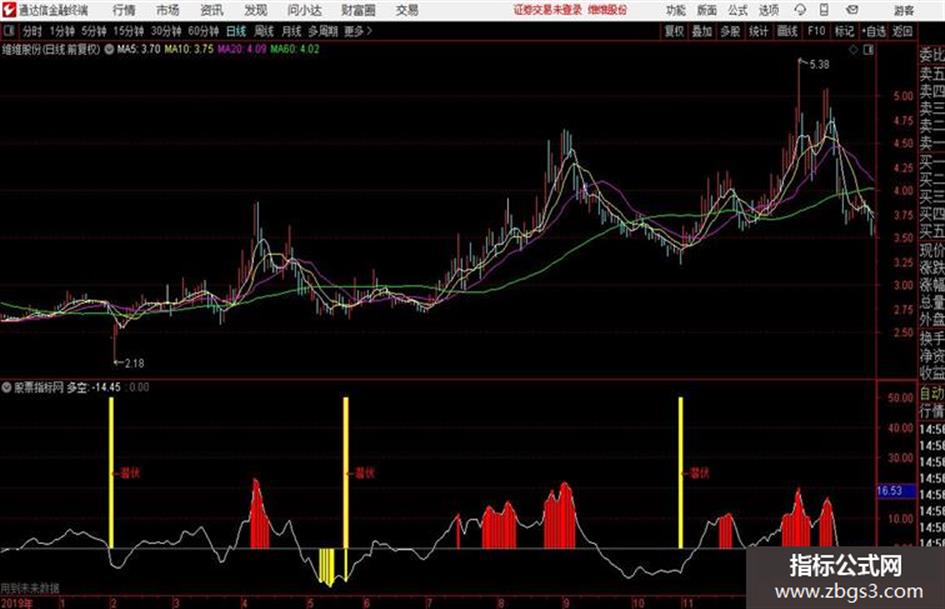This screenshot has width=945, height=609.
Task: Click the MA5: 3.70 value label
Action: (x=139, y=49)
